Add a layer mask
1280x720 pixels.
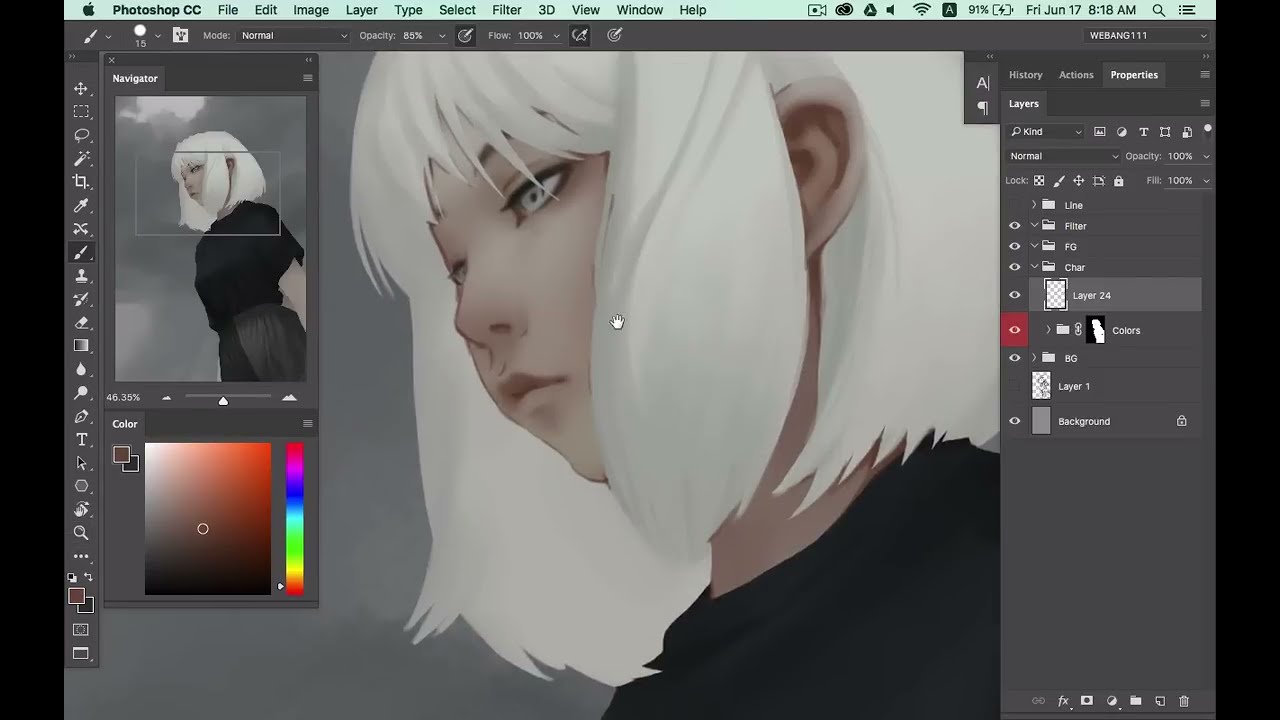[x=1087, y=701]
